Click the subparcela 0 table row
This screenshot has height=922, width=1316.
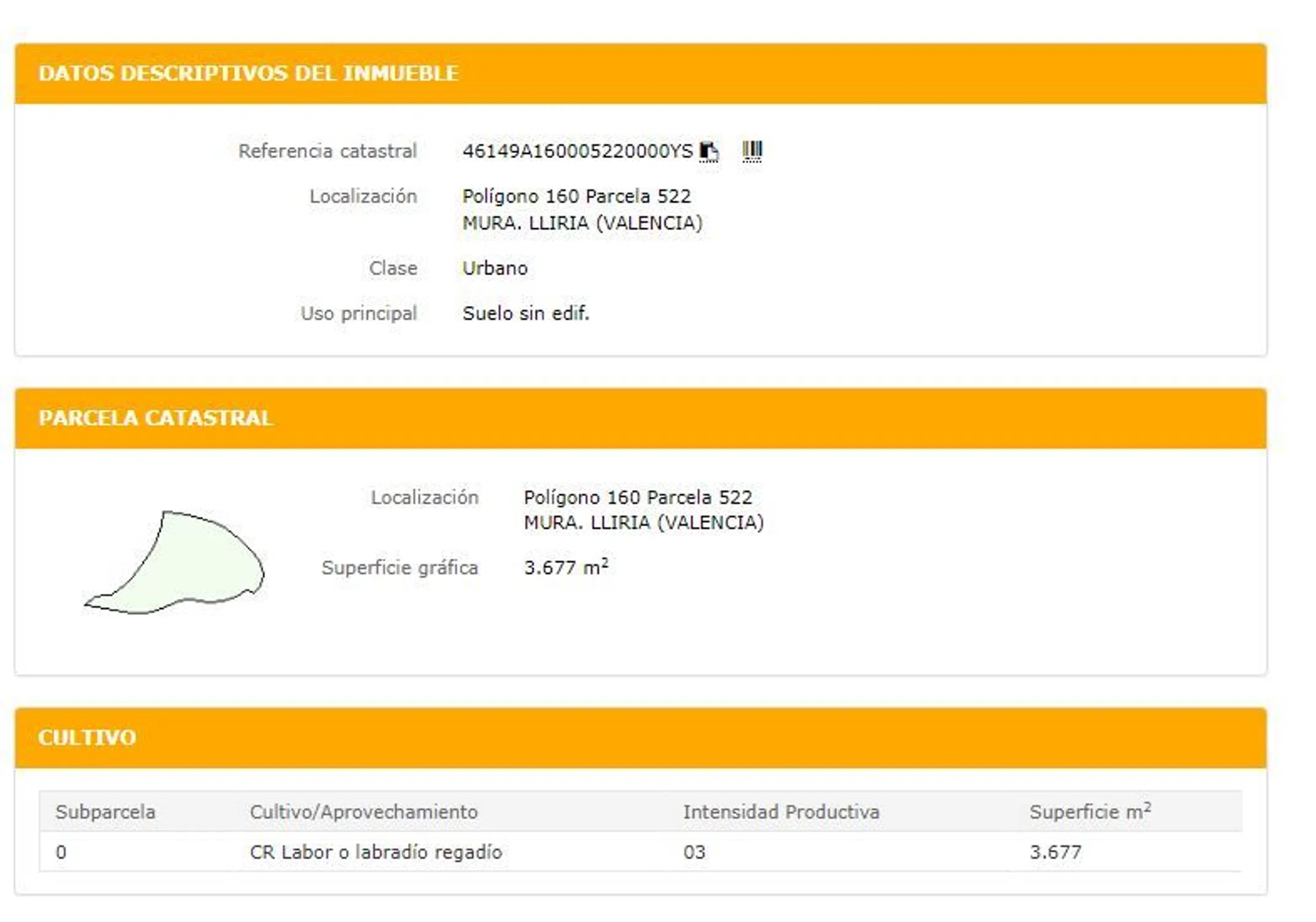coord(61,852)
